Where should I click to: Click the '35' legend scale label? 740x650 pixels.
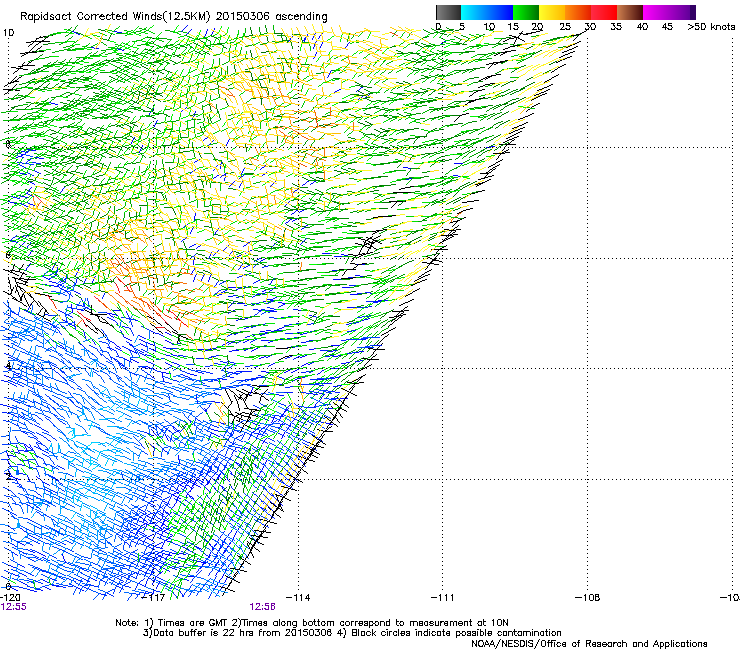coord(616,27)
